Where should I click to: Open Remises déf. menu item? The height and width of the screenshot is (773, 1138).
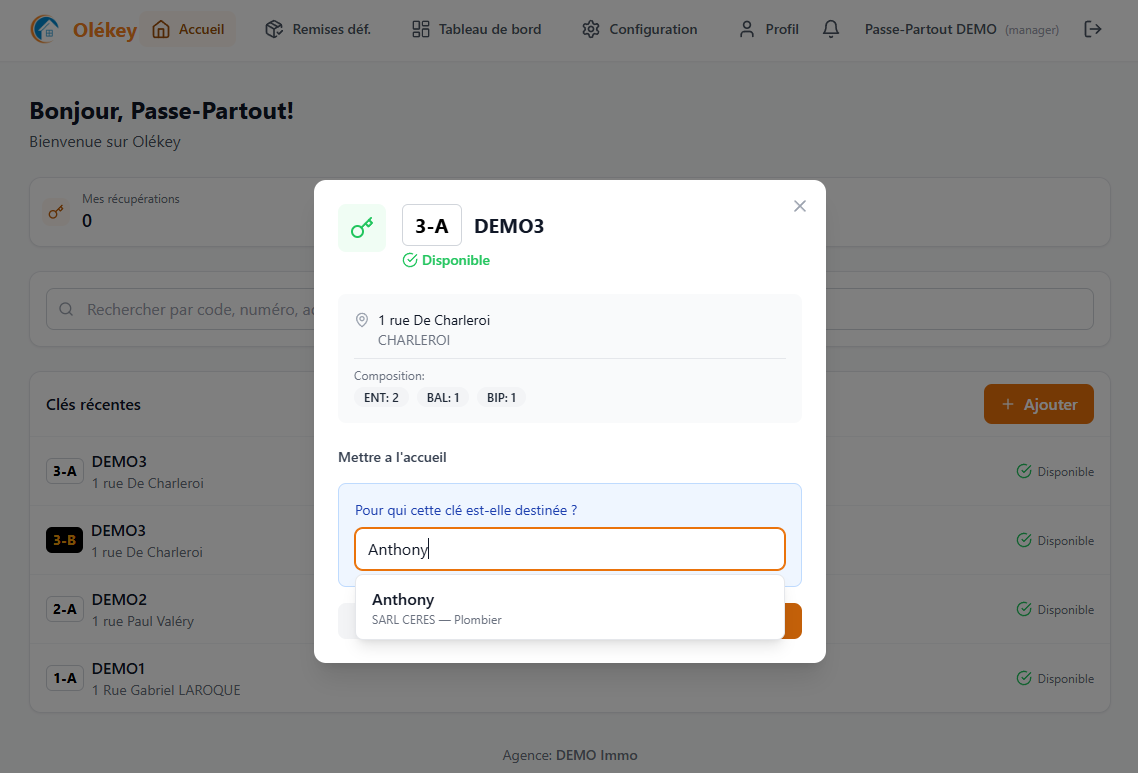pyautogui.click(x=317, y=30)
